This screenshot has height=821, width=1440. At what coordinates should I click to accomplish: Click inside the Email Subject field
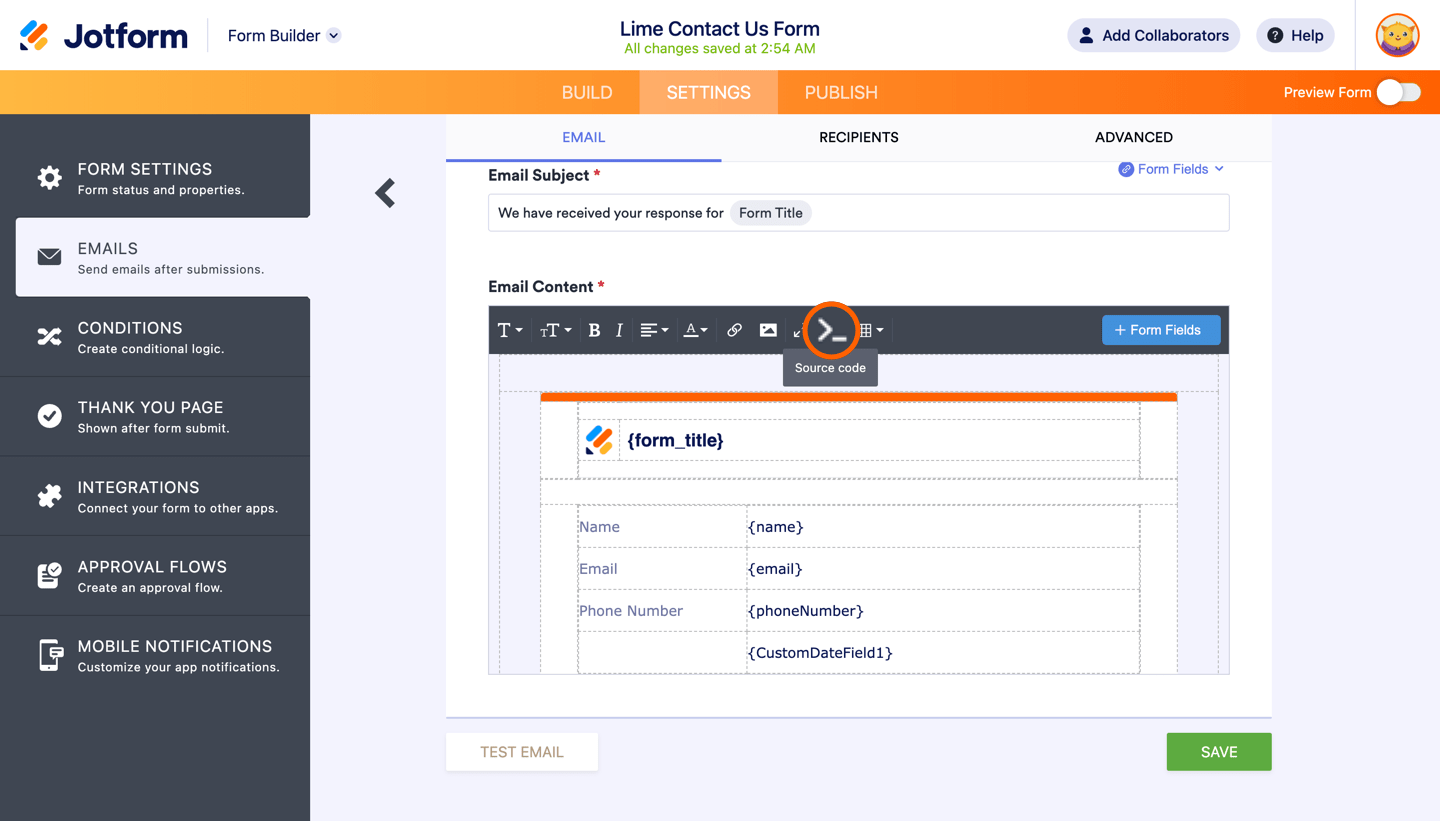point(859,213)
